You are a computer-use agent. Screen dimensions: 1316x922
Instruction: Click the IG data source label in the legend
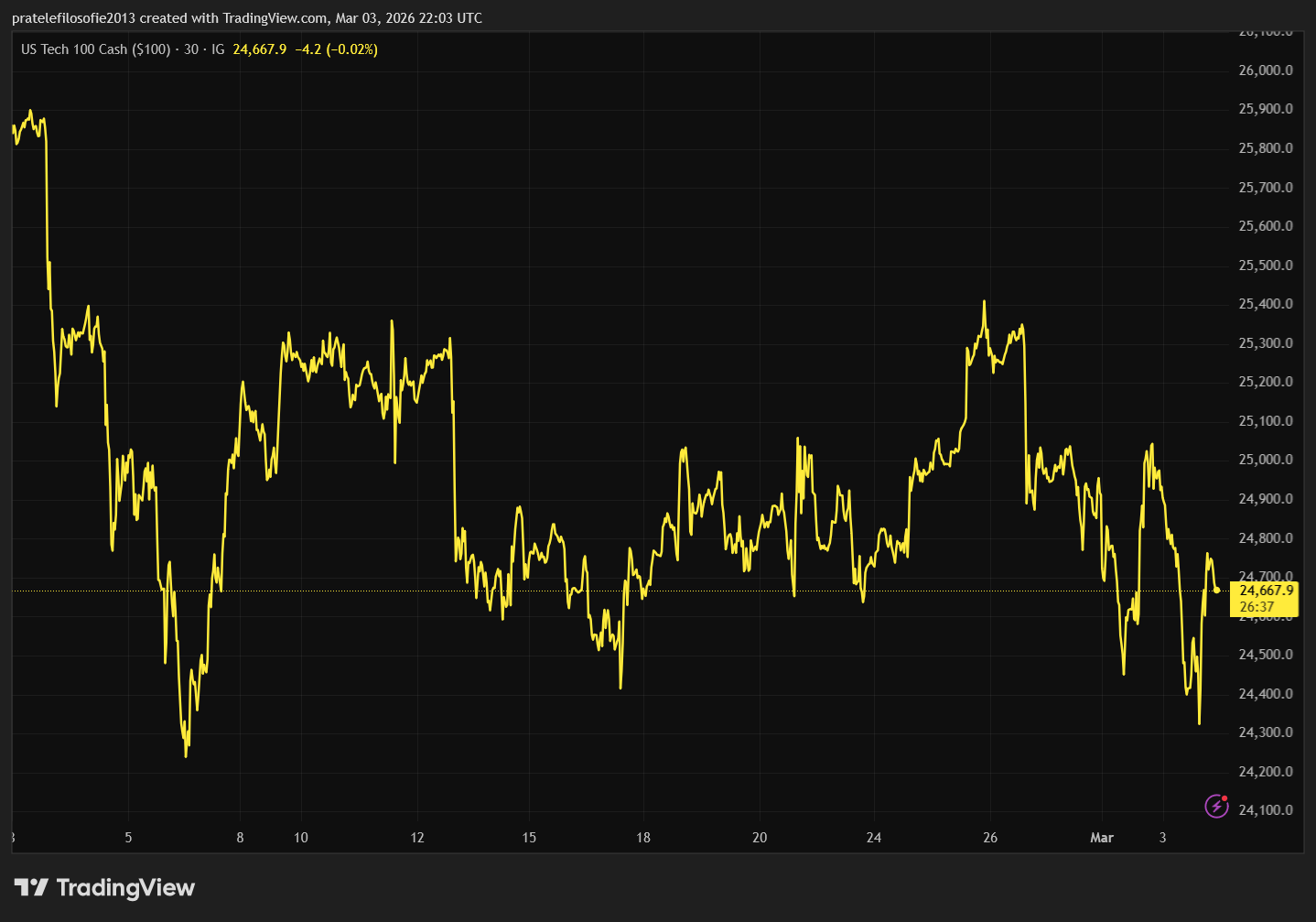coord(218,49)
